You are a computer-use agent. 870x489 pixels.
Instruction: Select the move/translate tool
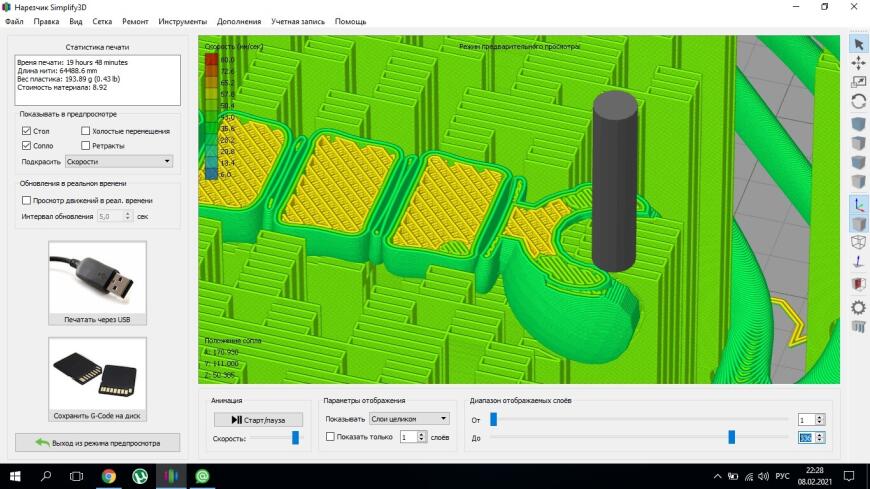[858, 63]
